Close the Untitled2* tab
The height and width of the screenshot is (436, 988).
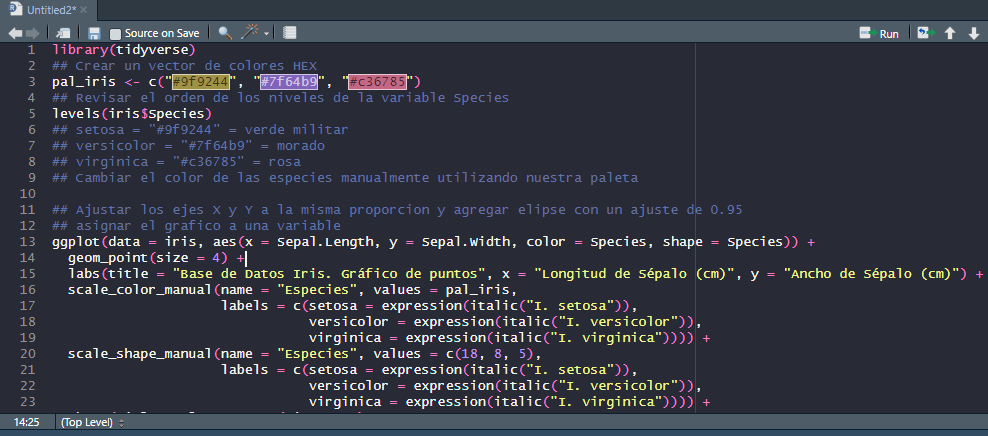[84, 9]
